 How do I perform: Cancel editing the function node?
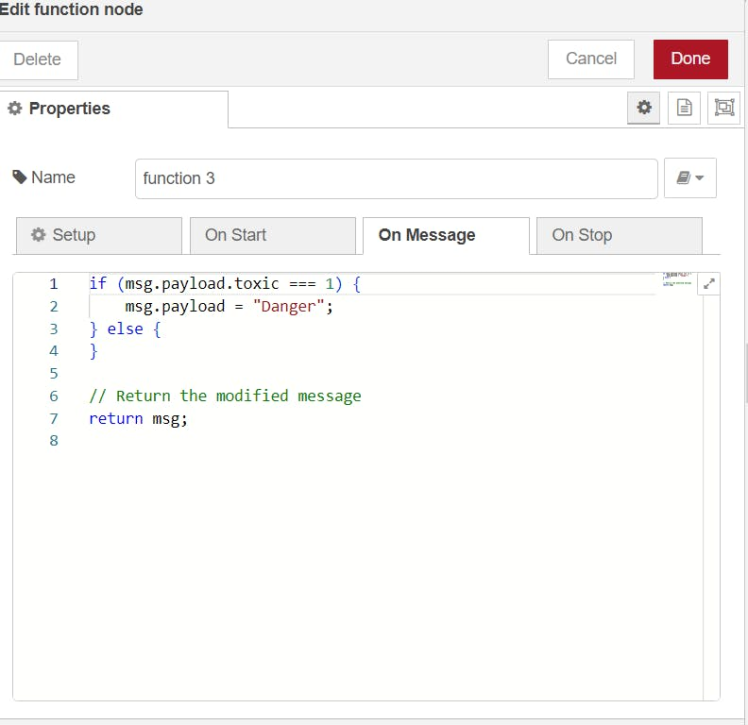(591, 59)
